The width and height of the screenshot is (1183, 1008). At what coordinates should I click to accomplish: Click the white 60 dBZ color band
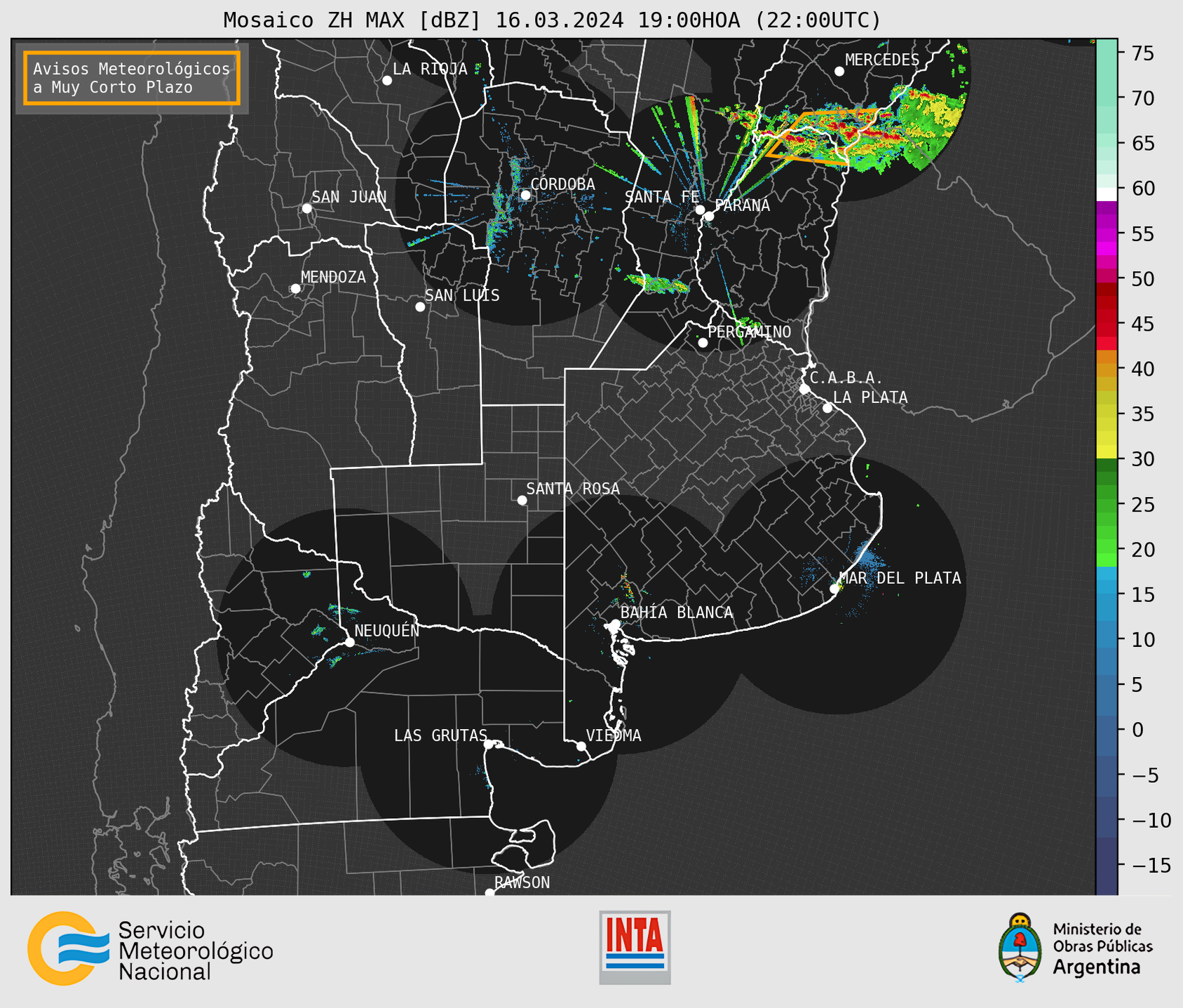coord(1107,193)
